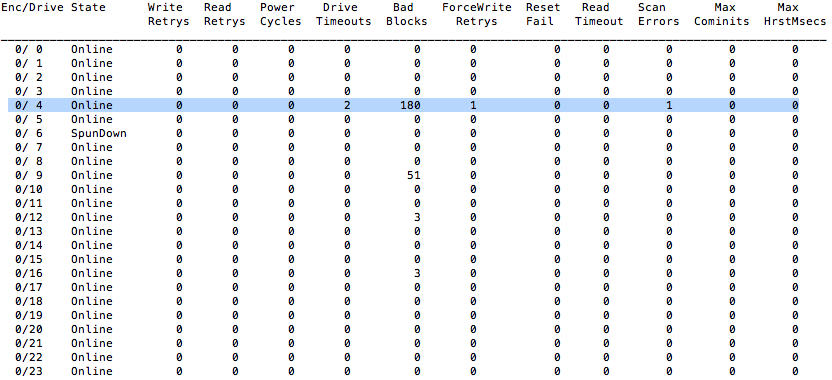Click ForceWrite Retrys value '1' for drive 0/4
The width and height of the screenshot is (832, 380).
point(473,105)
